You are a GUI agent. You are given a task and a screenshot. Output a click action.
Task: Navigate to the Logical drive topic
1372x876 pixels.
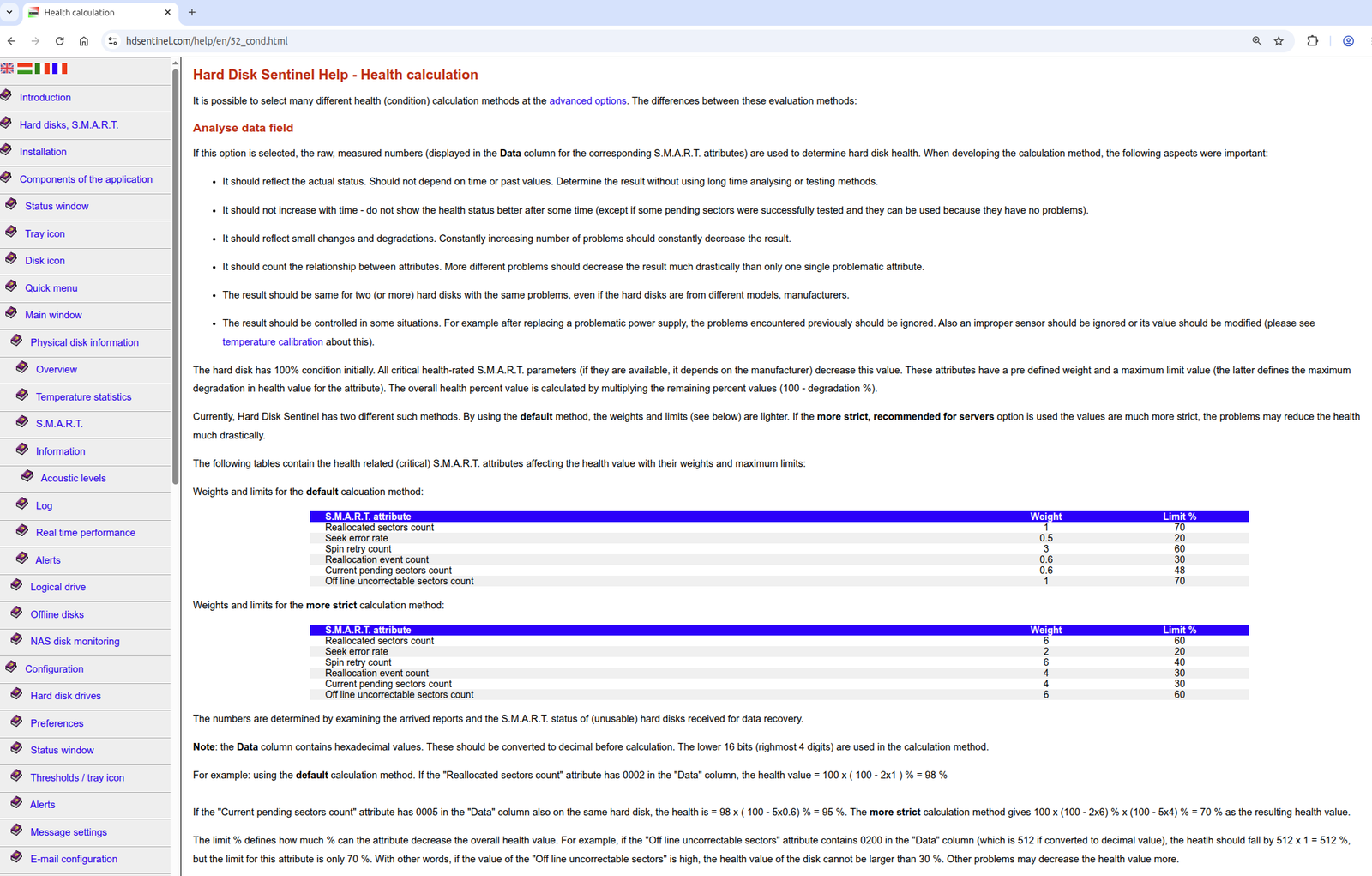coord(58,588)
